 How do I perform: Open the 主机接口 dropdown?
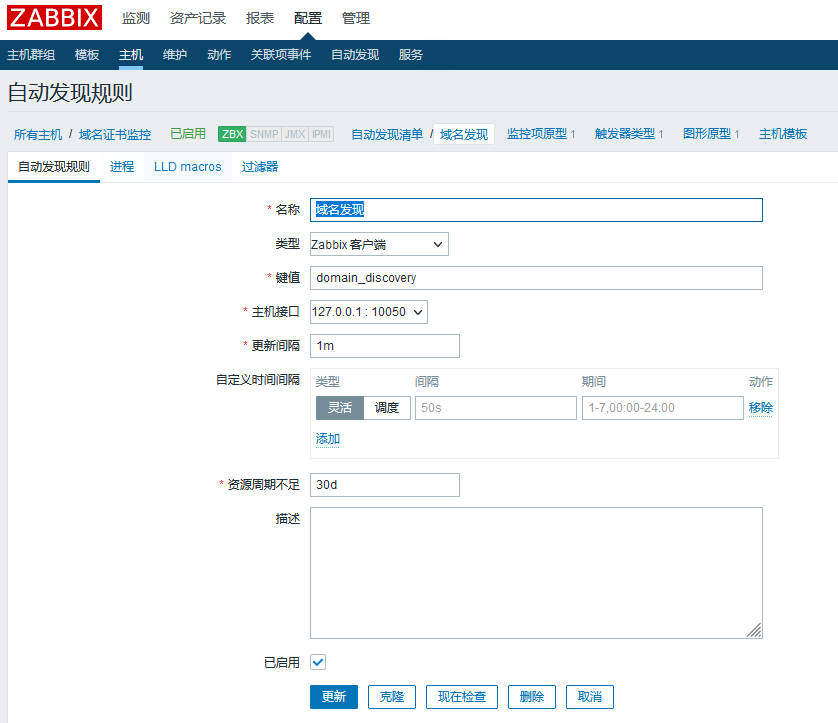pyautogui.click(x=368, y=312)
